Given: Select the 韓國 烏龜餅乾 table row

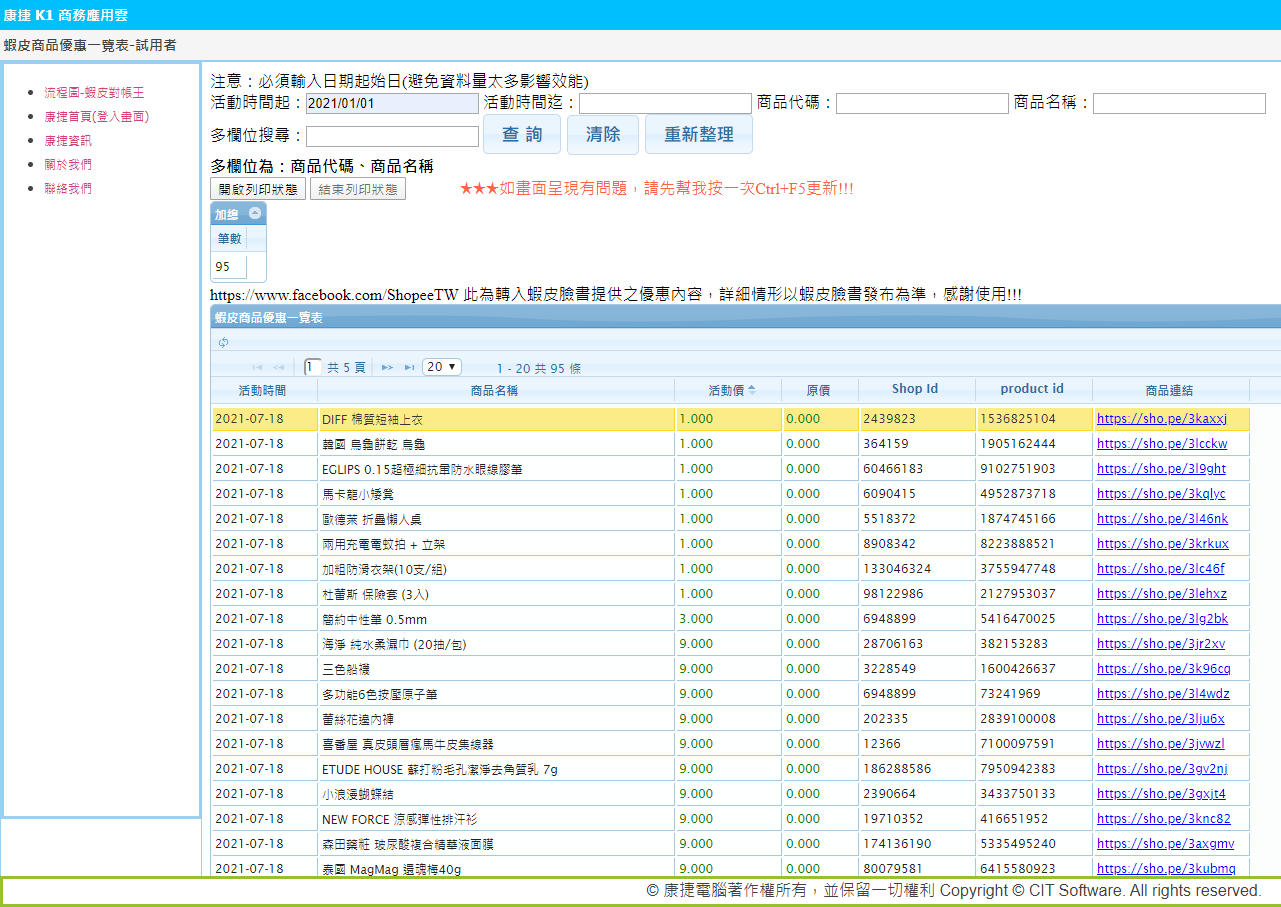Looking at the screenshot, I should pos(495,444).
